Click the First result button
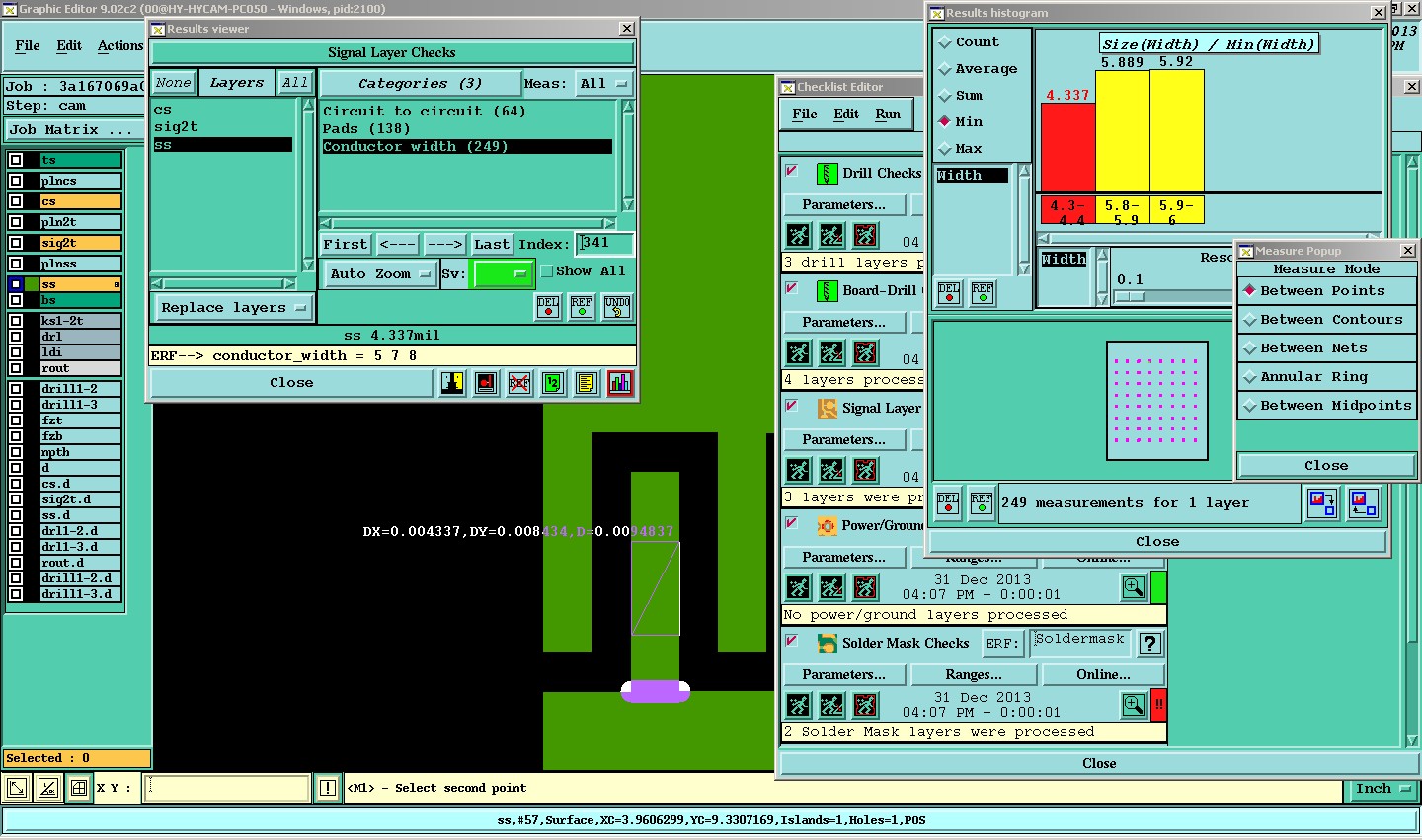 [346, 244]
